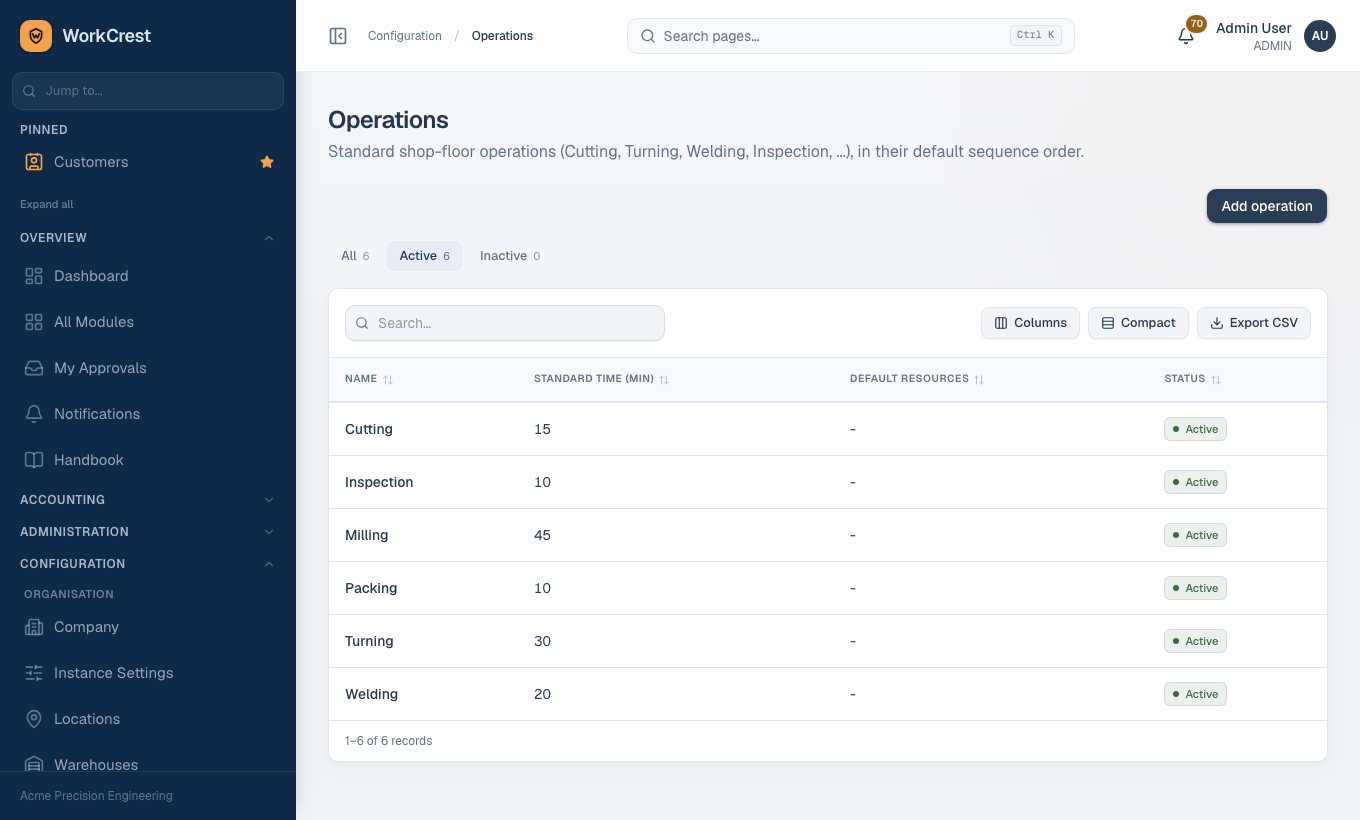
Task: Open Locations in the sidebar
Action: point(148,719)
